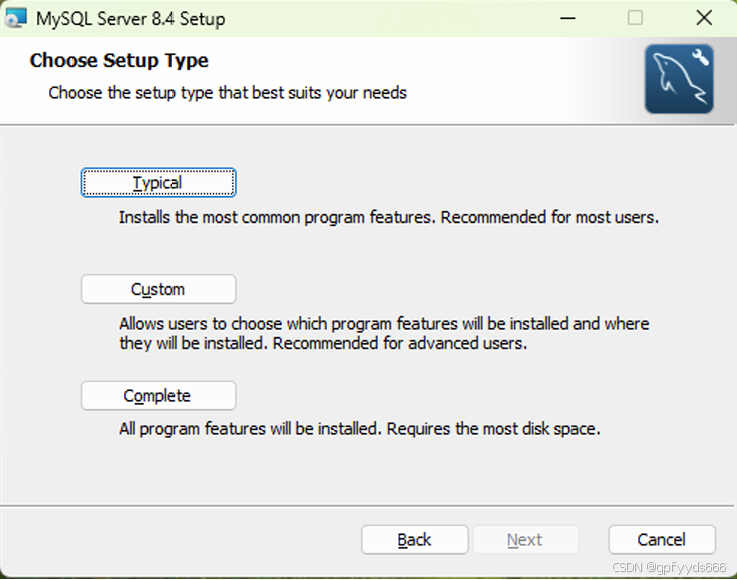Close the setup window with the X
This screenshot has height=580, width=737.
(x=704, y=18)
